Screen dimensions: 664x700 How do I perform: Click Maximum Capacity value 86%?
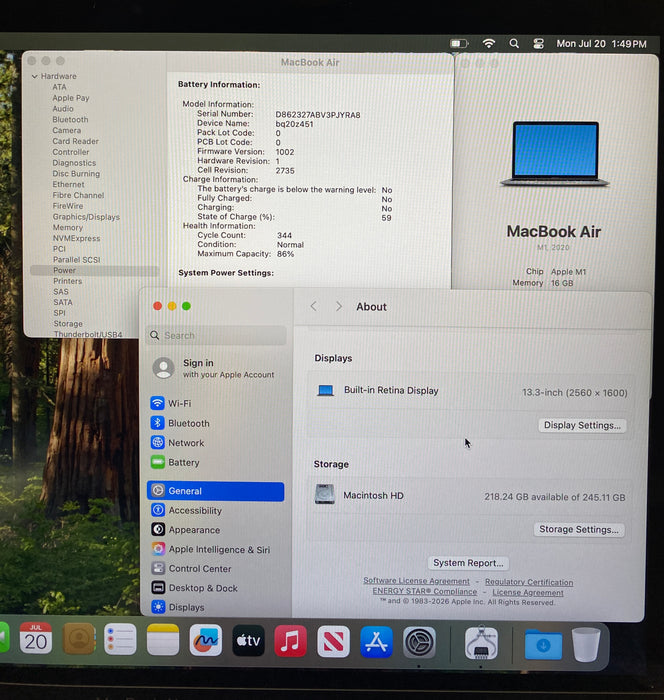click(285, 254)
